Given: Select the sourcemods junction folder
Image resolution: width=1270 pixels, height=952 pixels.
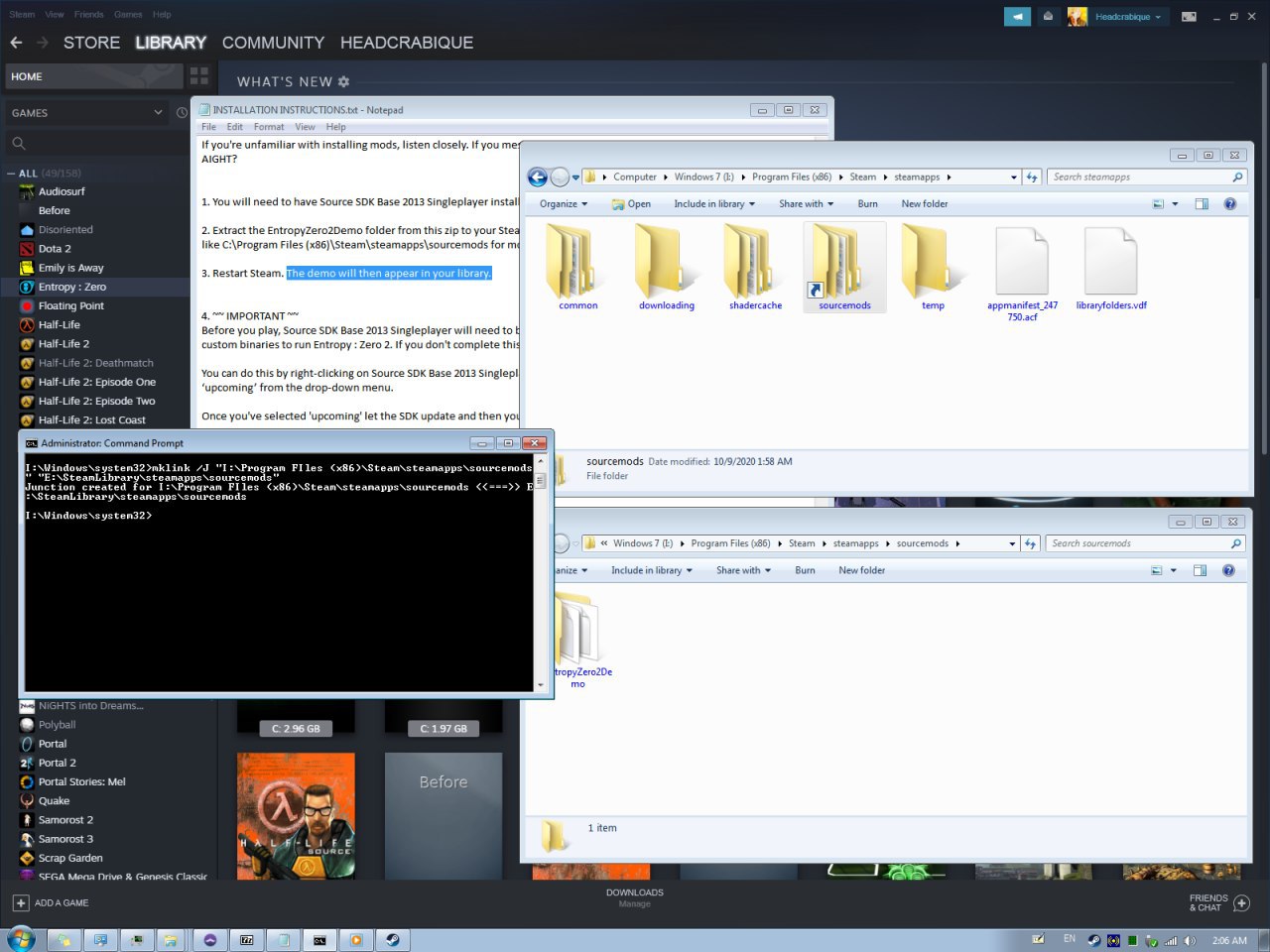Looking at the screenshot, I should (844, 267).
